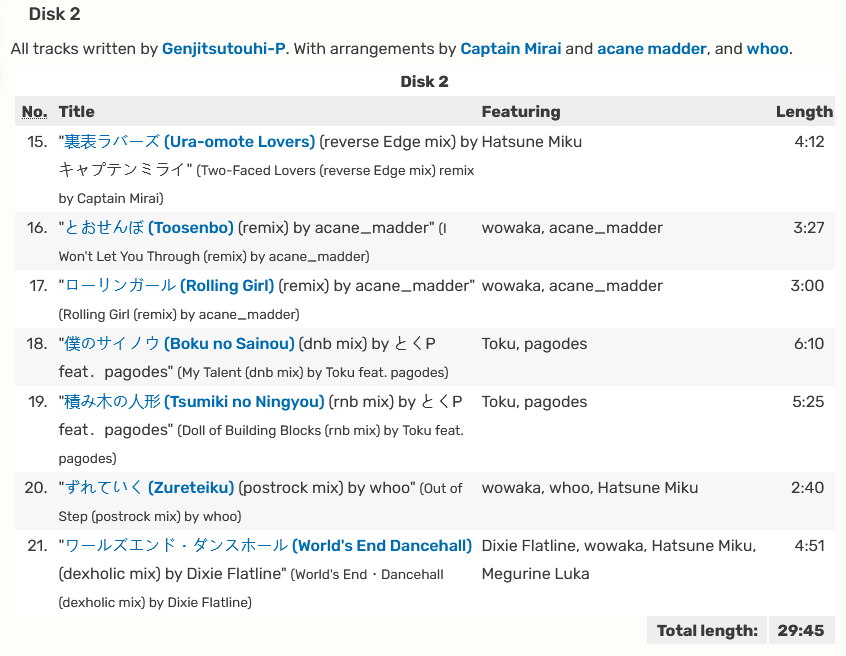Open the Tsumiki no Ningyou song link
Viewport: 846px width, 656px height.
[x=194, y=402]
